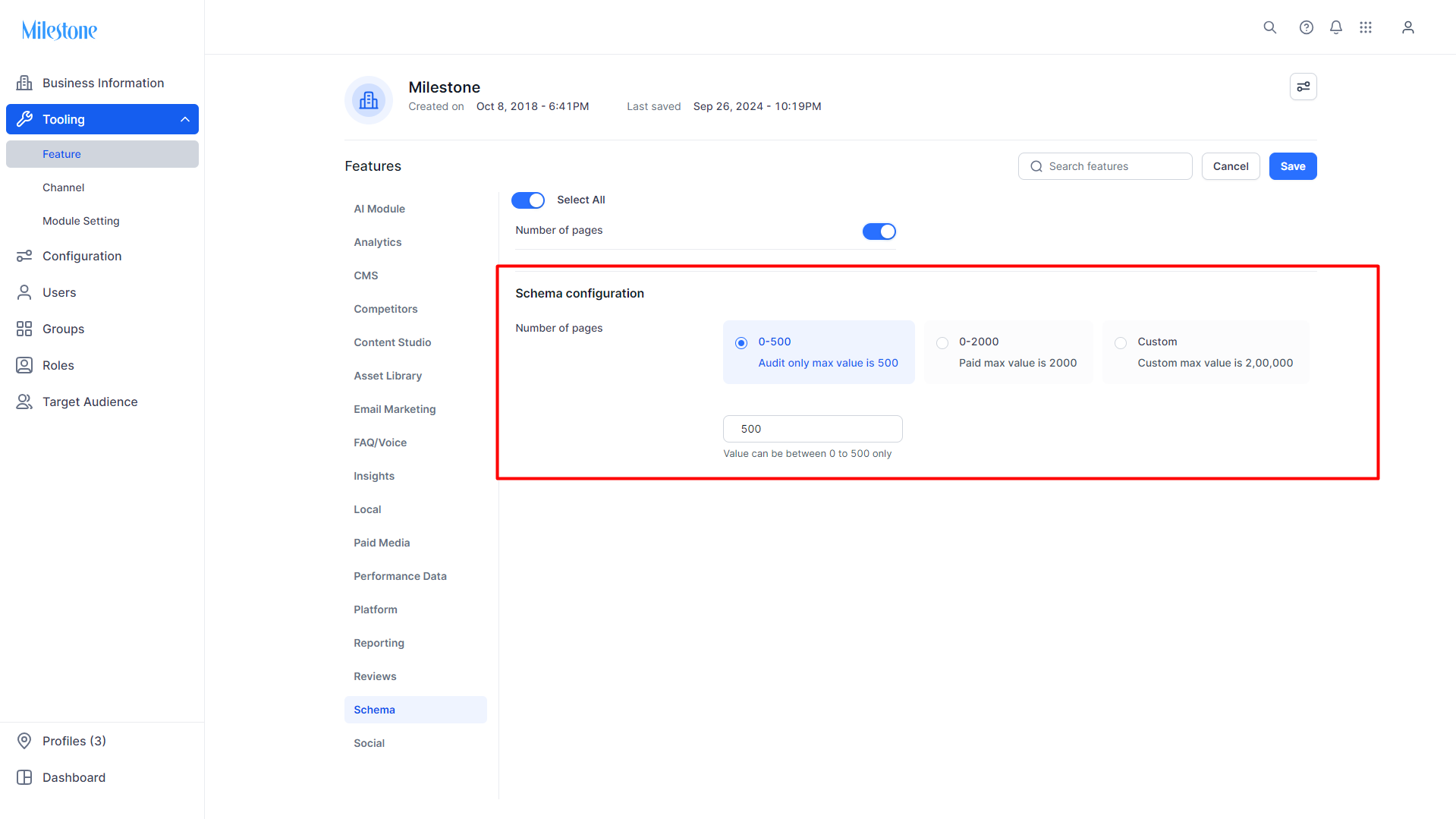1456x819 pixels.
Task: Go to Roles section
Action: [x=102, y=365]
